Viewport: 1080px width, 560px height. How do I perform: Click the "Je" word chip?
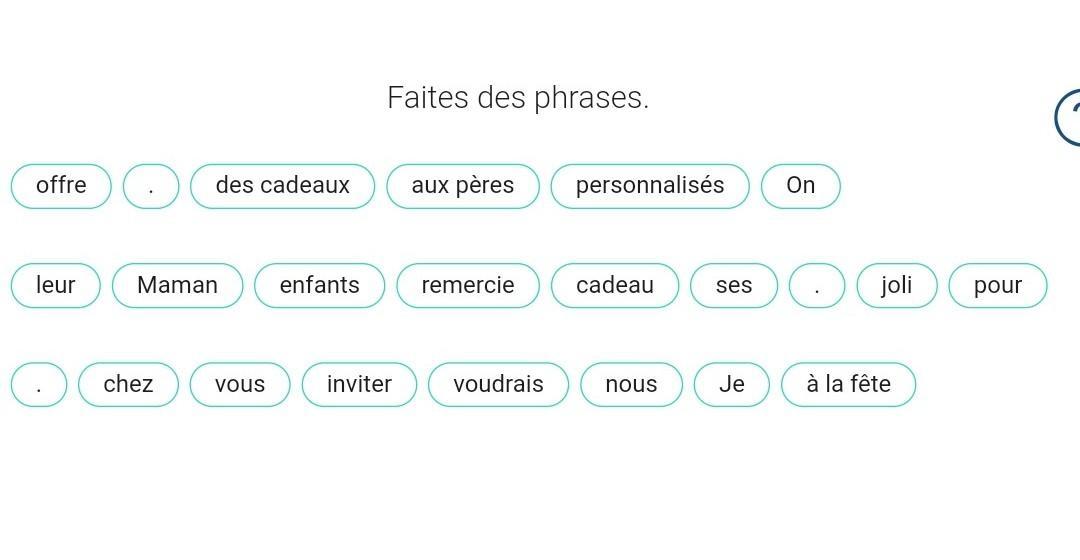tap(731, 384)
